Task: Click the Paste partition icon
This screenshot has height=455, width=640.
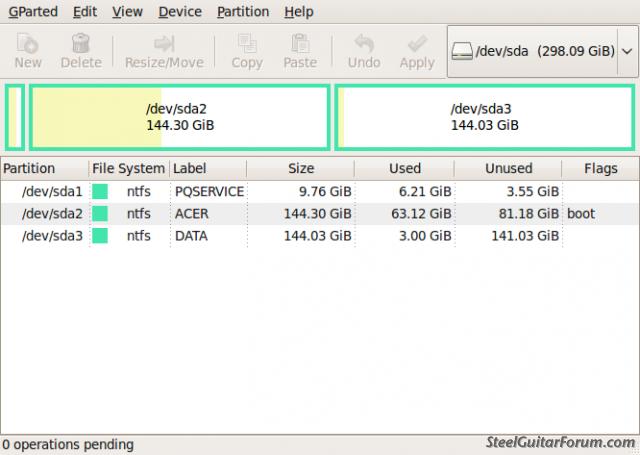Action: point(299,44)
